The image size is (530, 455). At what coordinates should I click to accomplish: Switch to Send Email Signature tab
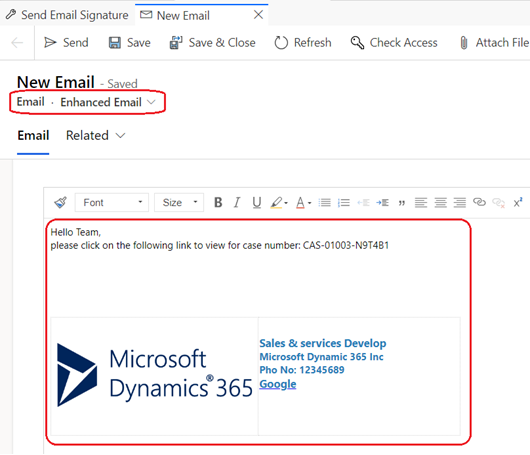point(67,15)
